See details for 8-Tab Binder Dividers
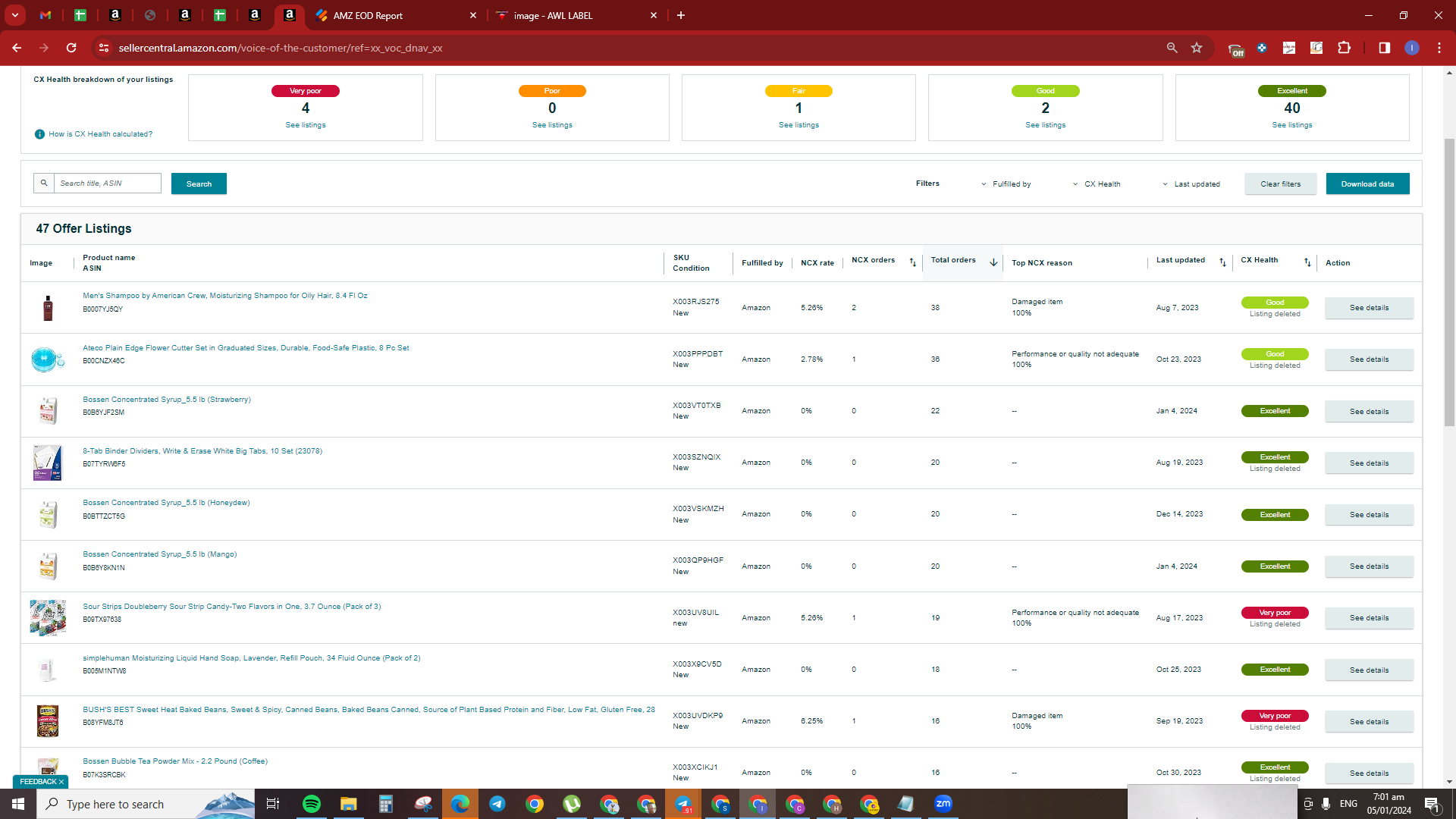This screenshot has height=819, width=1456. [1370, 463]
